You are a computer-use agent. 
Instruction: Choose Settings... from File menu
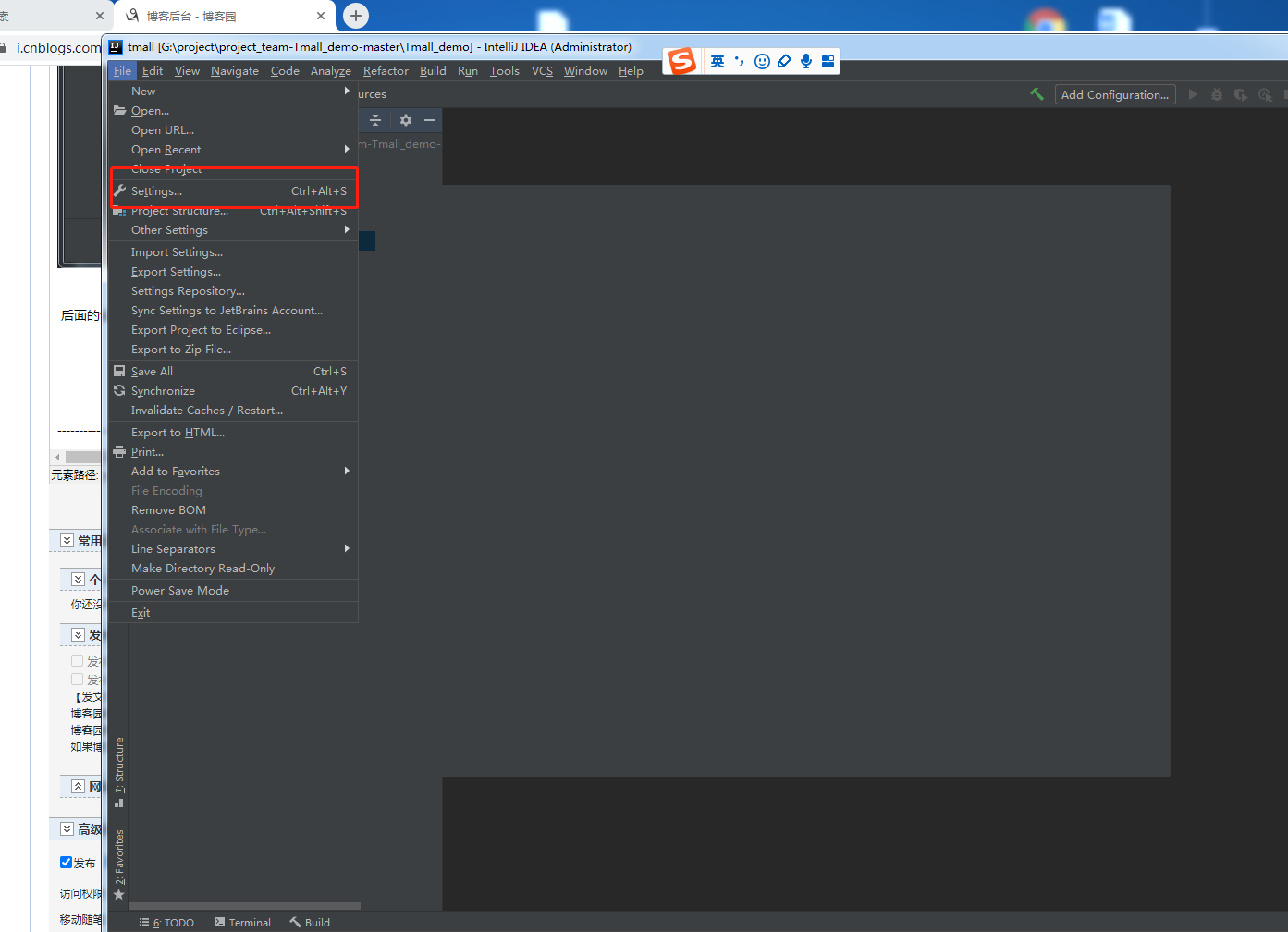coord(233,190)
